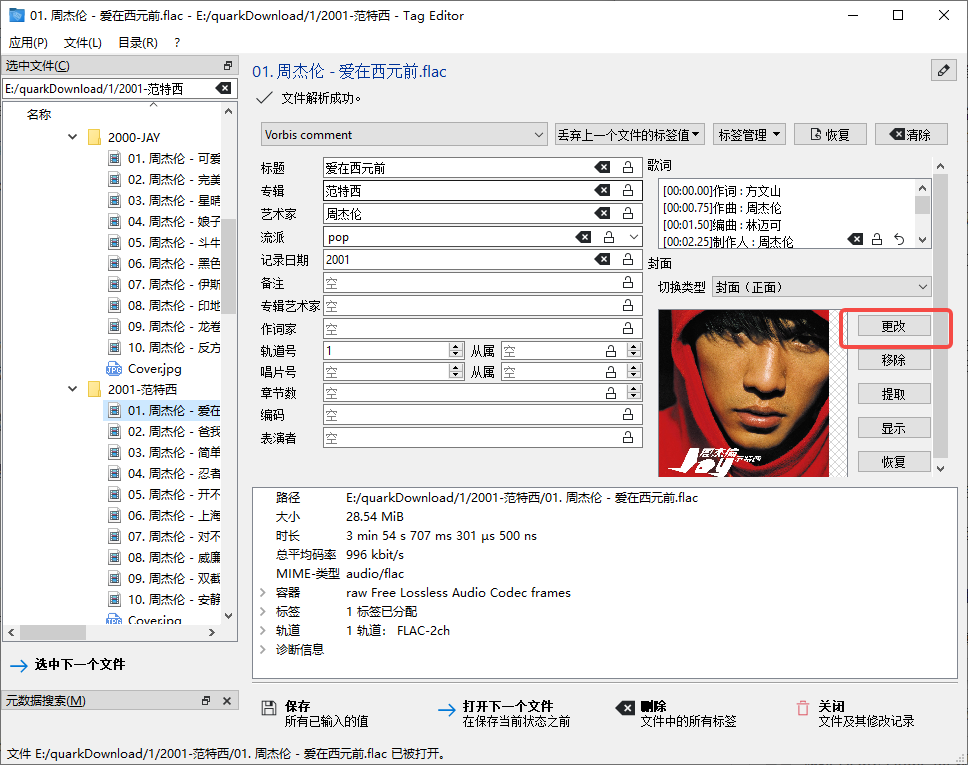The height and width of the screenshot is (765, 968).
Task: Expand the 标签 info row
Action: coord(264,612)
